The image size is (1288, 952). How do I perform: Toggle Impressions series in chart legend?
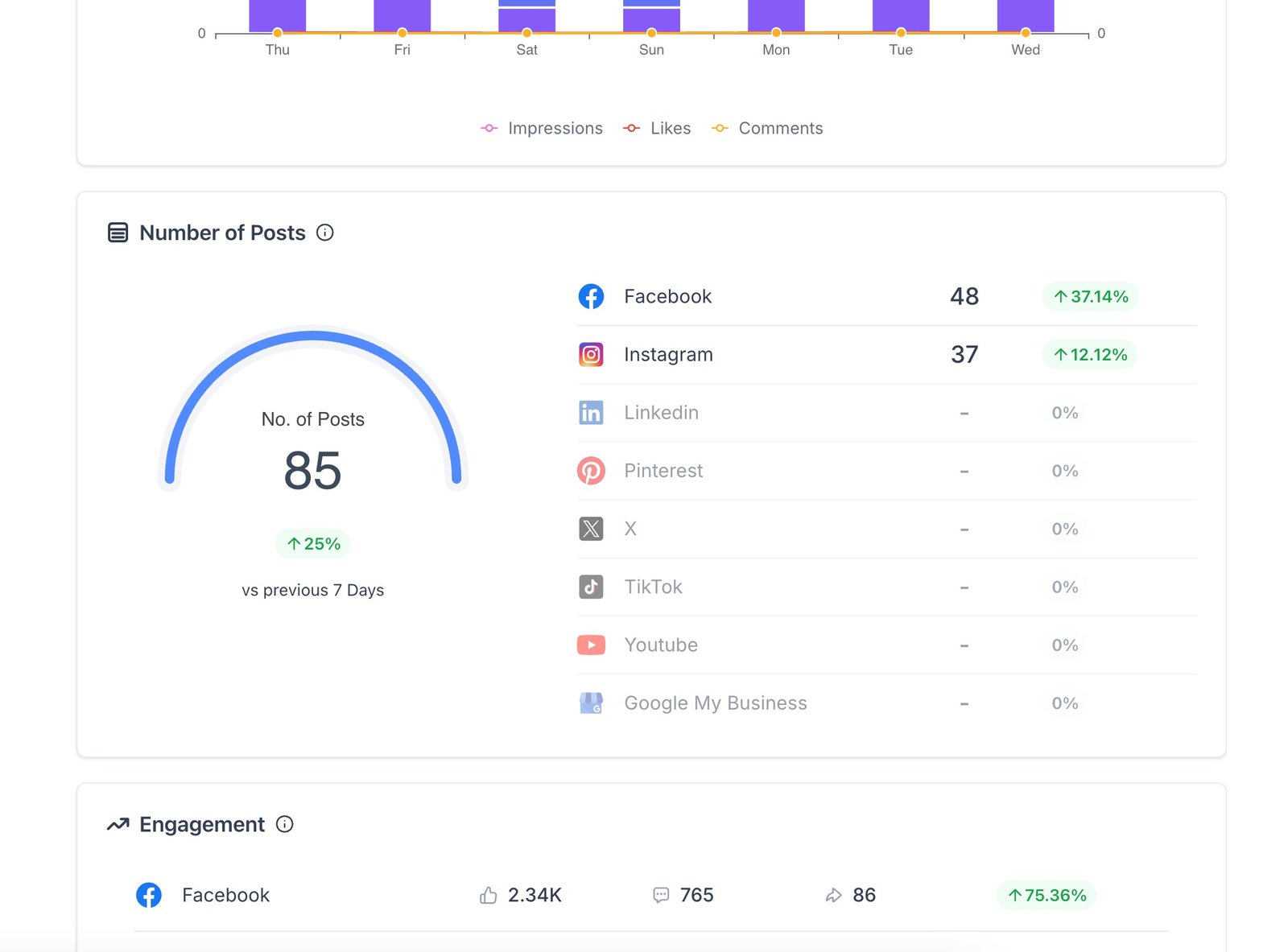coord(541,129)
